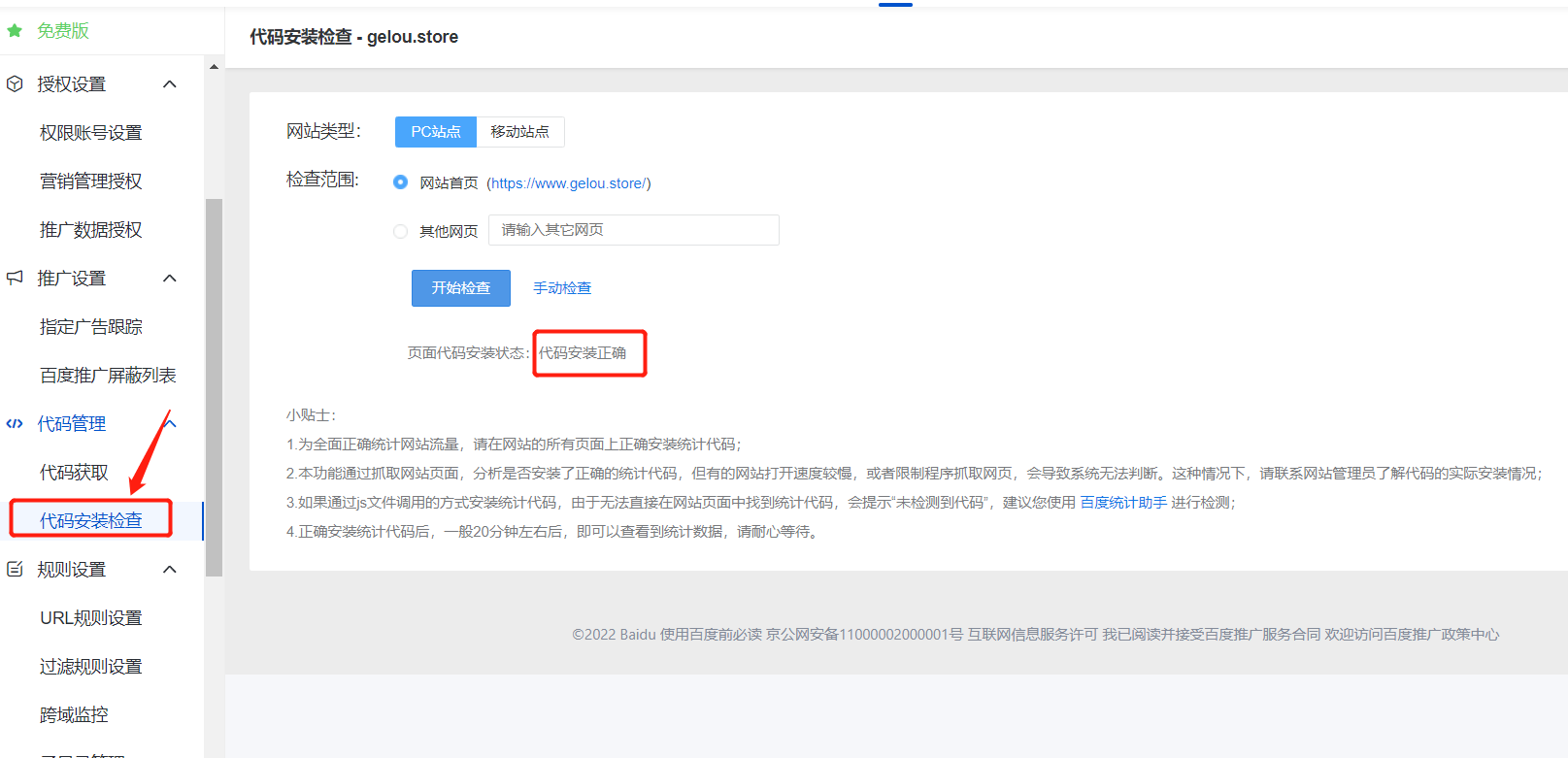This screenshot has height=758, width=1568.
Task: Open 推广数据授权 menu item
Action: [x=91, y=230]
